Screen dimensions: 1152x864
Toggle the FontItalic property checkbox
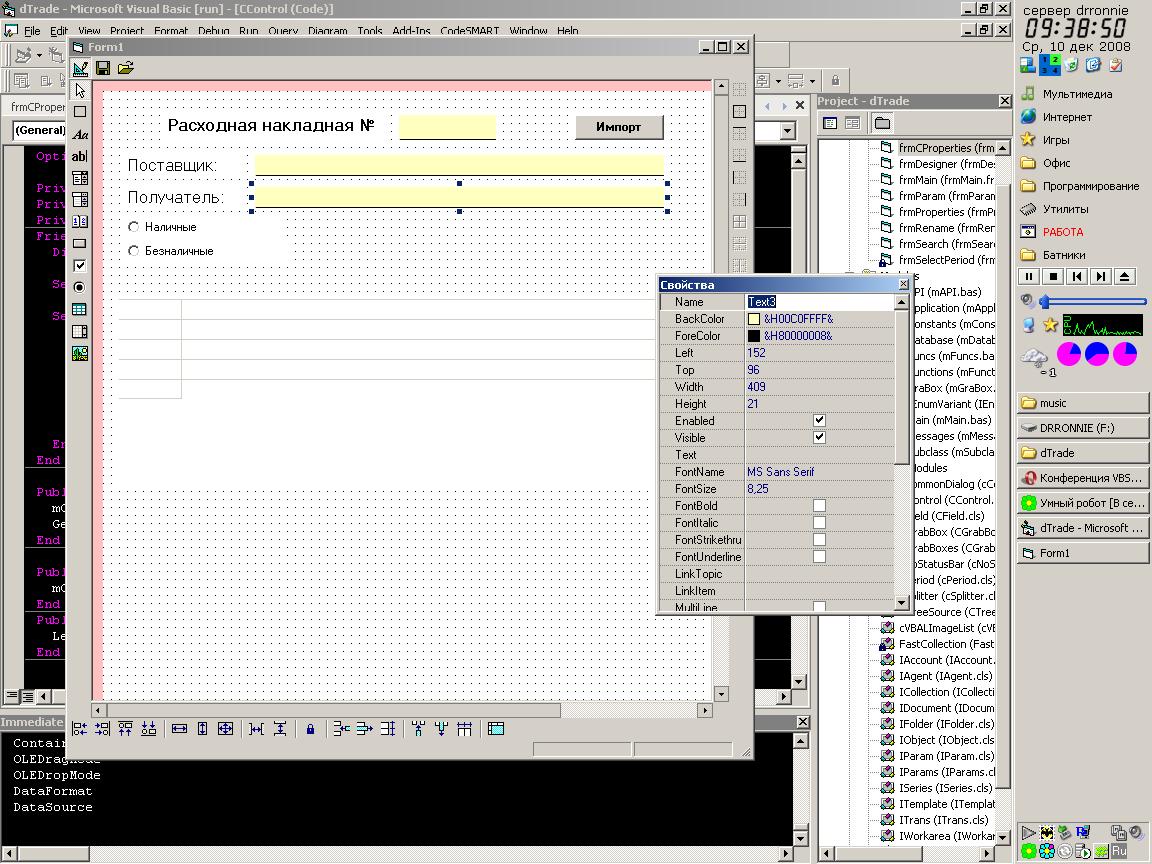click(x=819, y=522)
